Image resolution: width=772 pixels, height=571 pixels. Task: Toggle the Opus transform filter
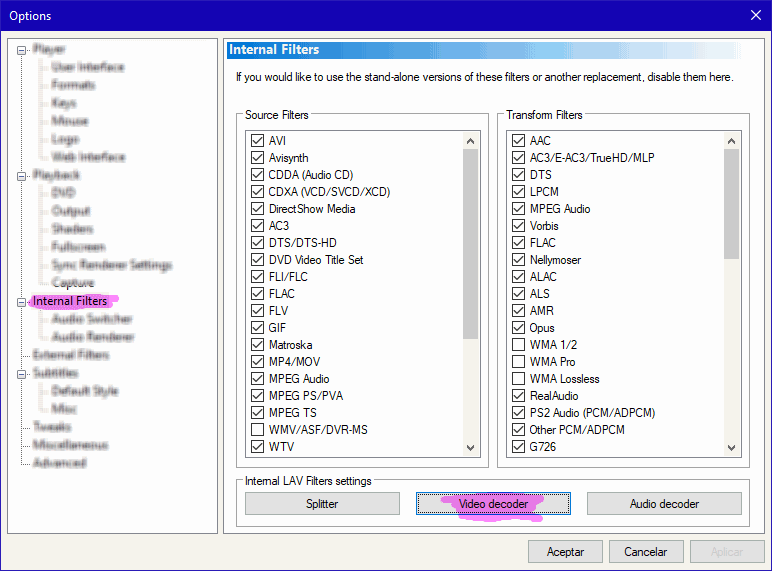click(x=518, y=328)
